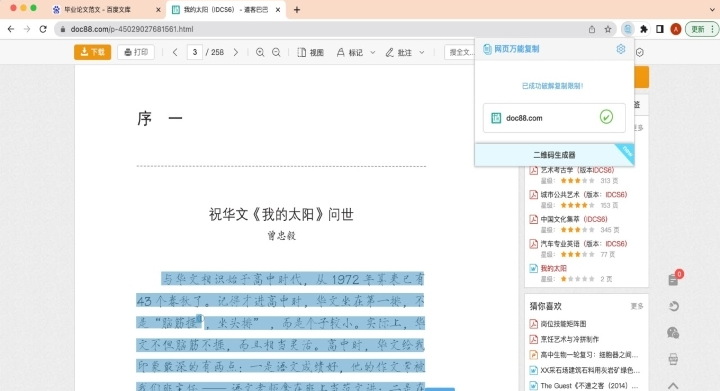The image size is (720, 391).
Task: Open 艺术考古学 related document
Action: (x=577, y=170)
